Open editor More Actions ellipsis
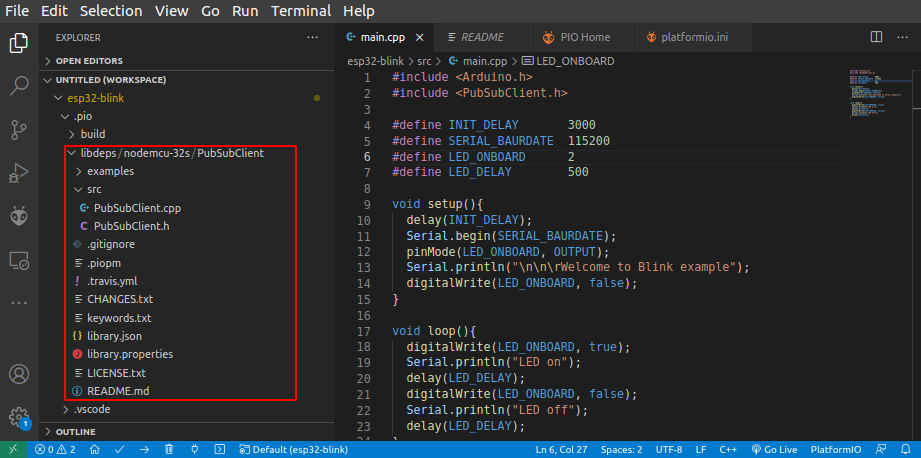Viewport: 921px width, 458px height. pos(902,37)
